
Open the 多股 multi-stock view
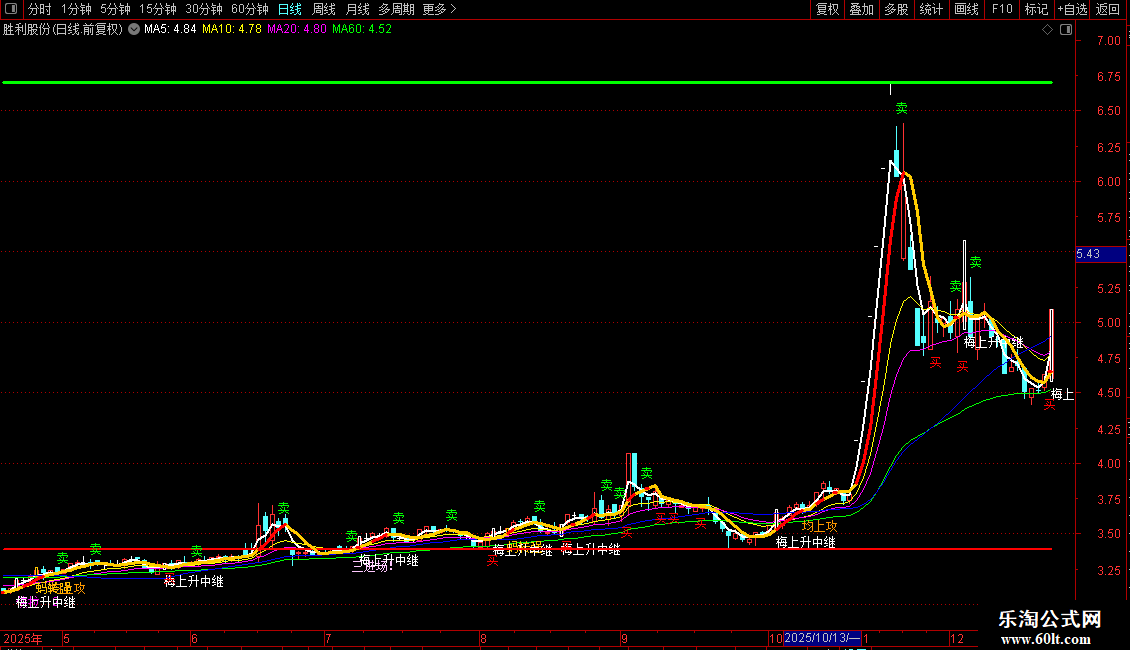[897, 9]
